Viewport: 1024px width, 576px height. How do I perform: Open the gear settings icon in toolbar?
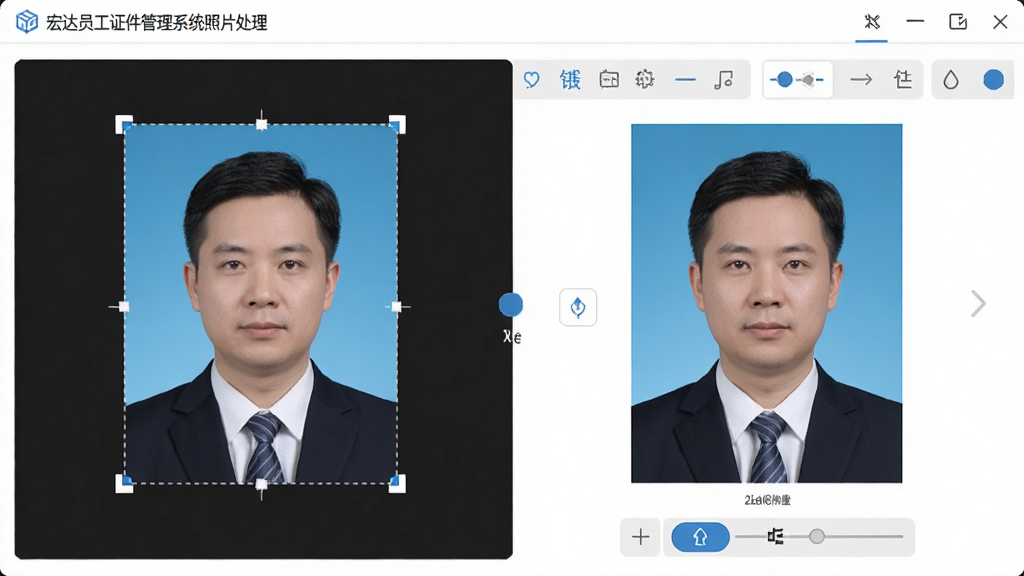pos(645,80)
